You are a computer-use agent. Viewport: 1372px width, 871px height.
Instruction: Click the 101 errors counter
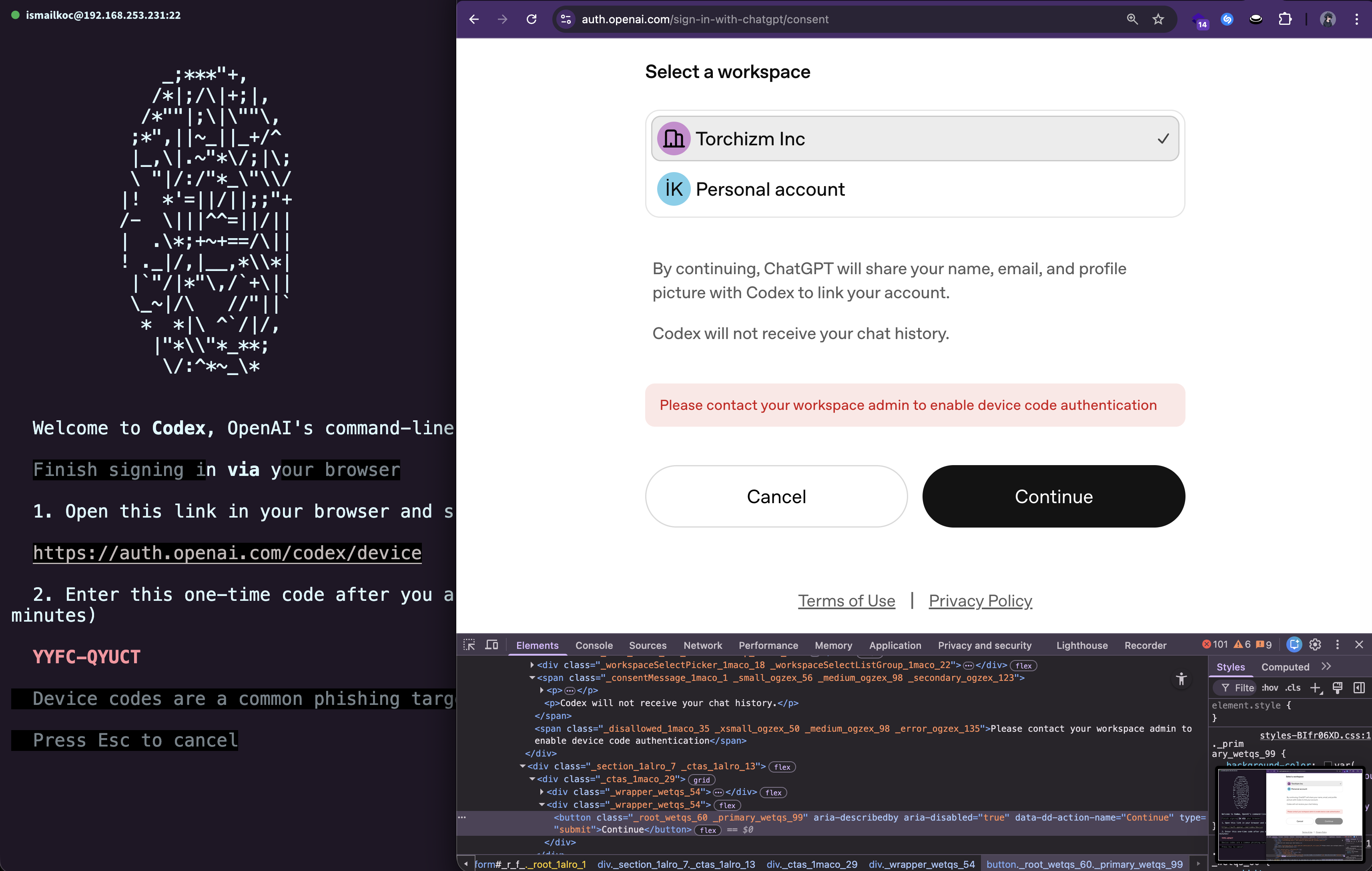tap(1216, 644)
